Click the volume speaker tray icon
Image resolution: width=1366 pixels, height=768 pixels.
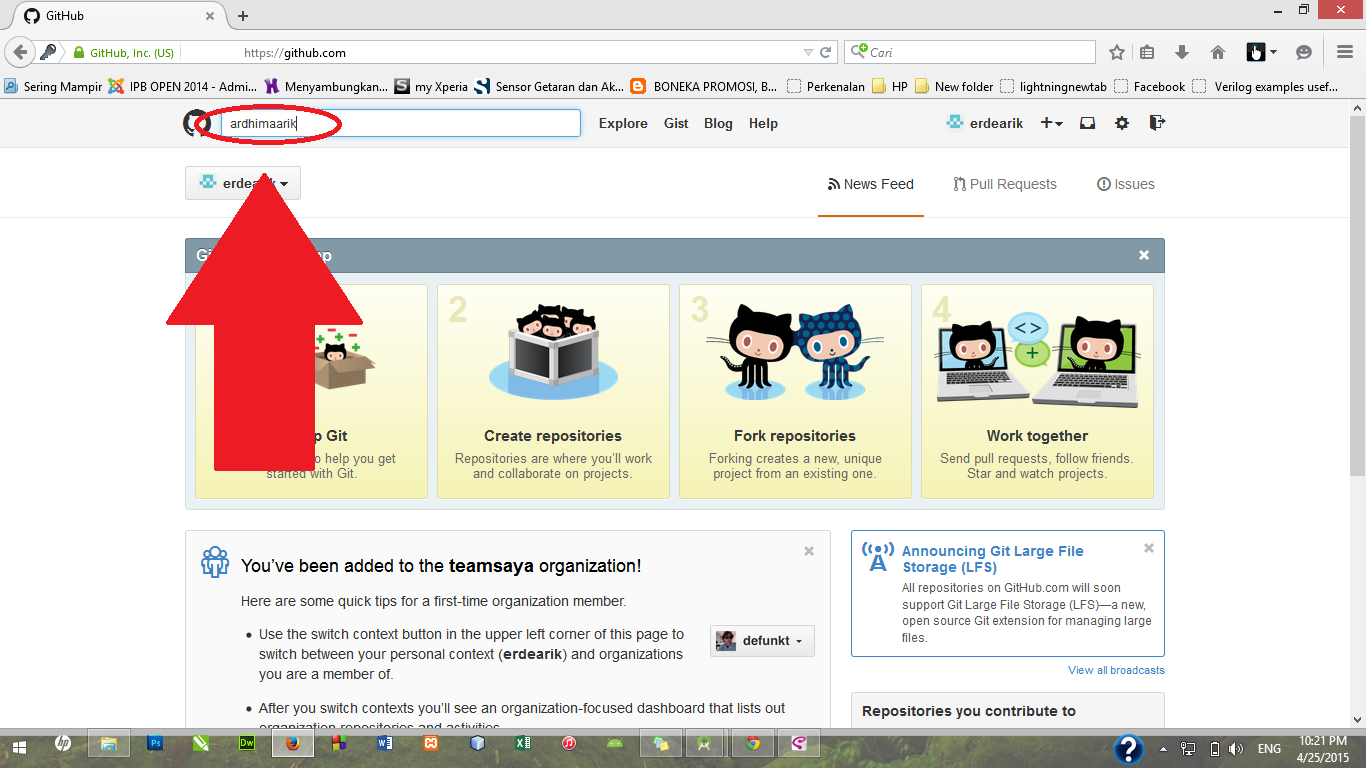click(x=1236, y=748)
